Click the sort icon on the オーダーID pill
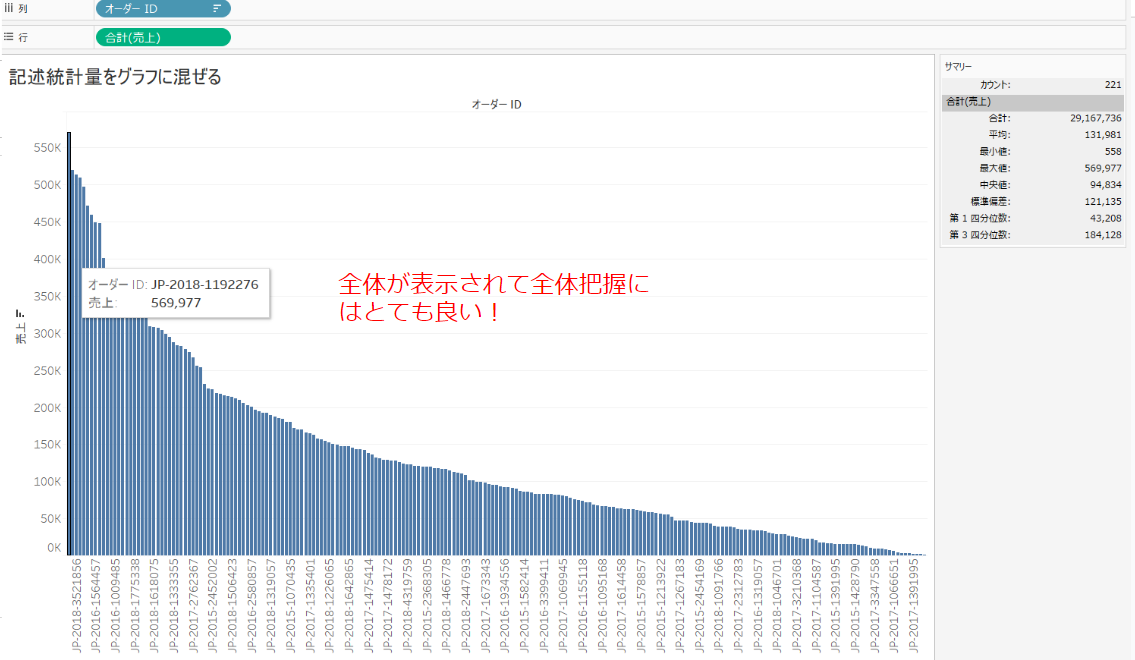Screen dimensions: 1135x660 point(219,9)
